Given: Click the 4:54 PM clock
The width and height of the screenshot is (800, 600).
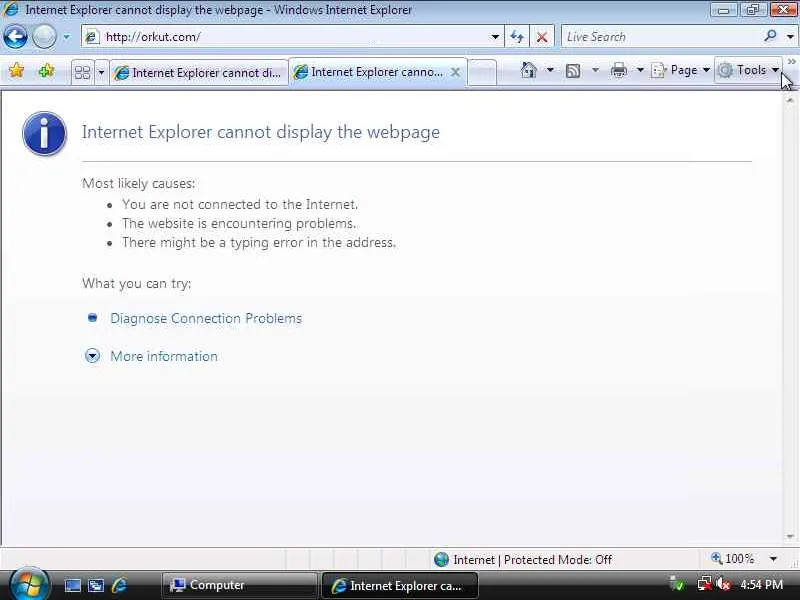Looking at the screenshot, I should coord(761,585).
